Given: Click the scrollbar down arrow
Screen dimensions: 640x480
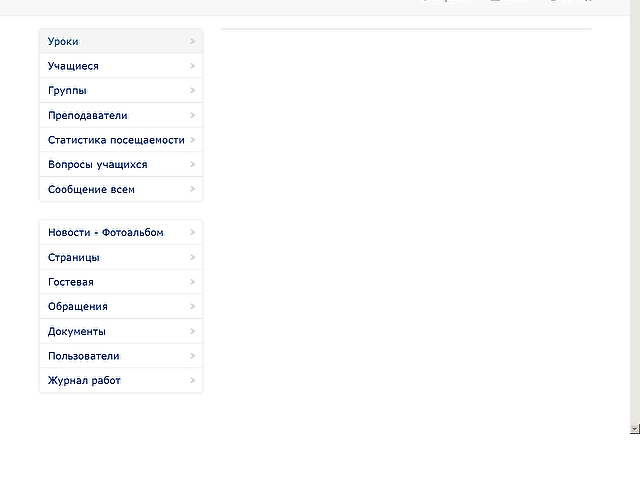Looking at the screenshot, I should [x=634, y=427].
